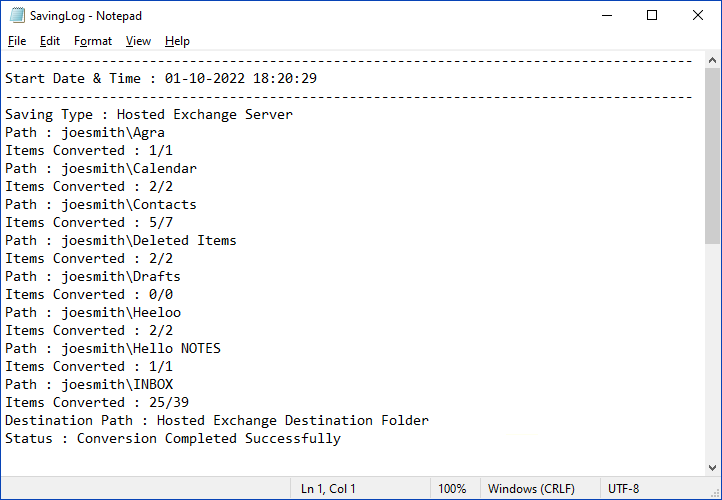The width and height of the screenshot is (722, 500).
Task: Click the scrollbar down arrow
Action: [x=712, y=468]
